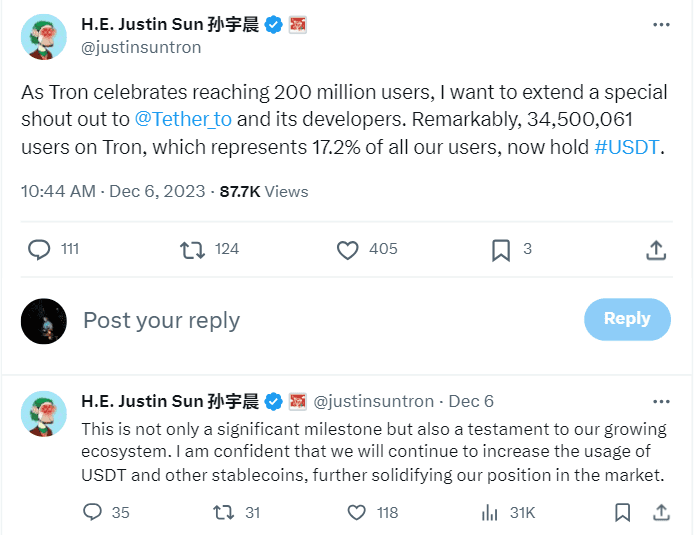695x535 pixels.
Task: Reply to the main Tron tweet via comment icon
Action: [x=40, y=249]
